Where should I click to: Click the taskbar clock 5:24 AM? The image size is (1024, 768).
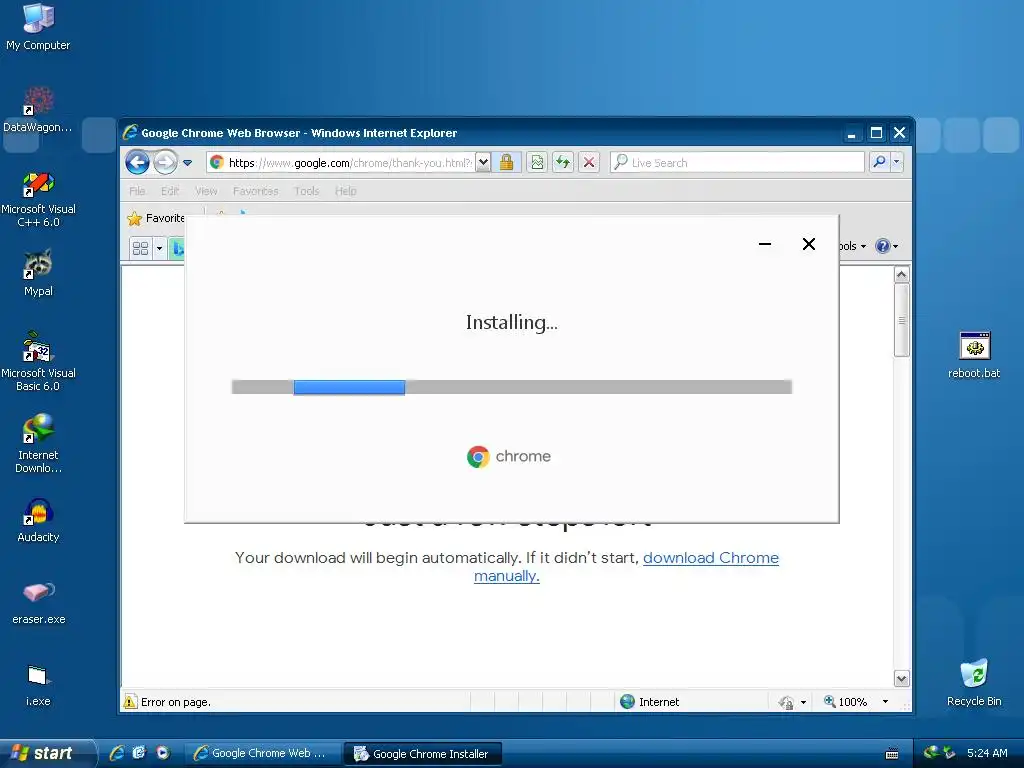[987, 754]
